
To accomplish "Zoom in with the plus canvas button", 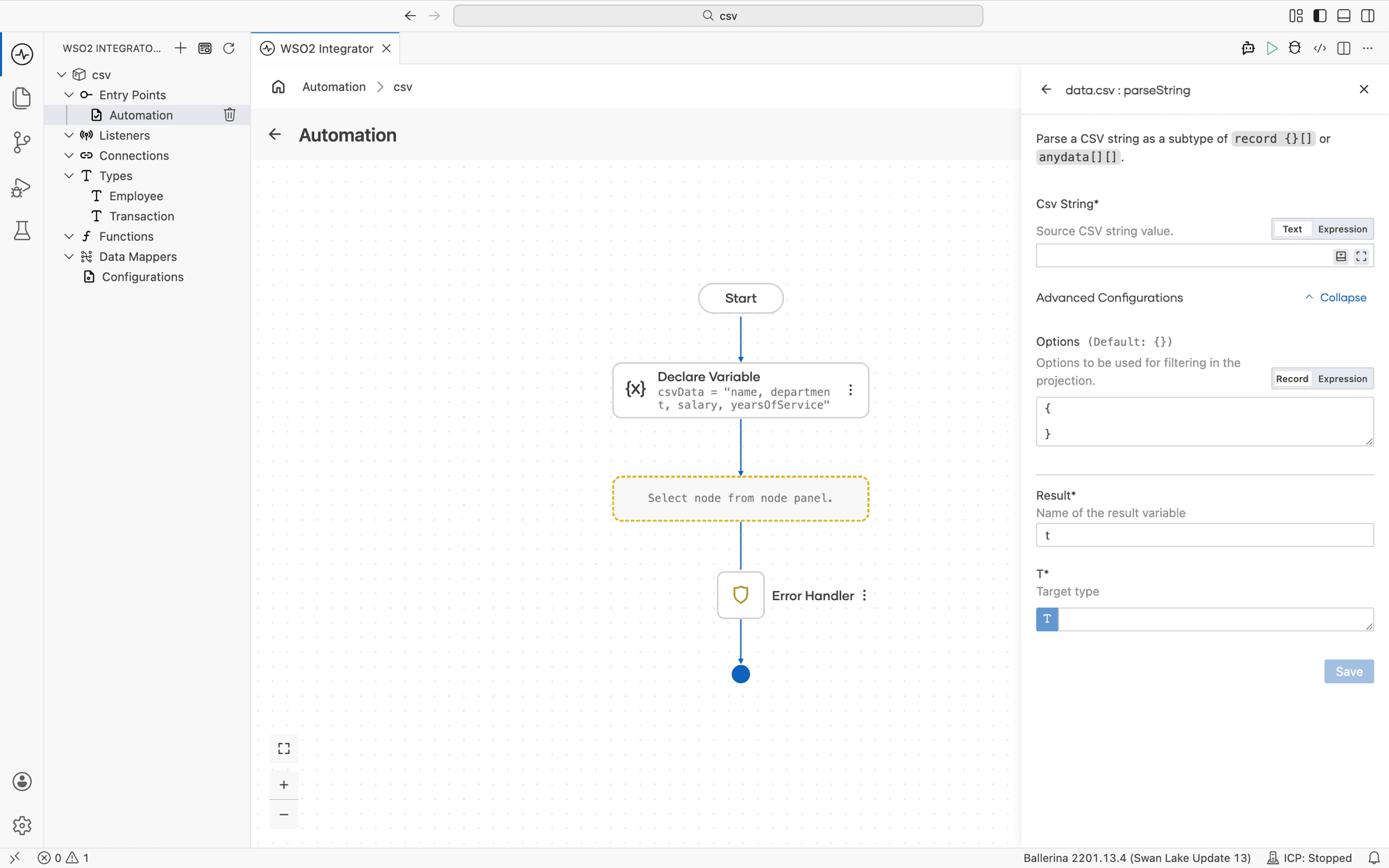I will tap(284, 785).
